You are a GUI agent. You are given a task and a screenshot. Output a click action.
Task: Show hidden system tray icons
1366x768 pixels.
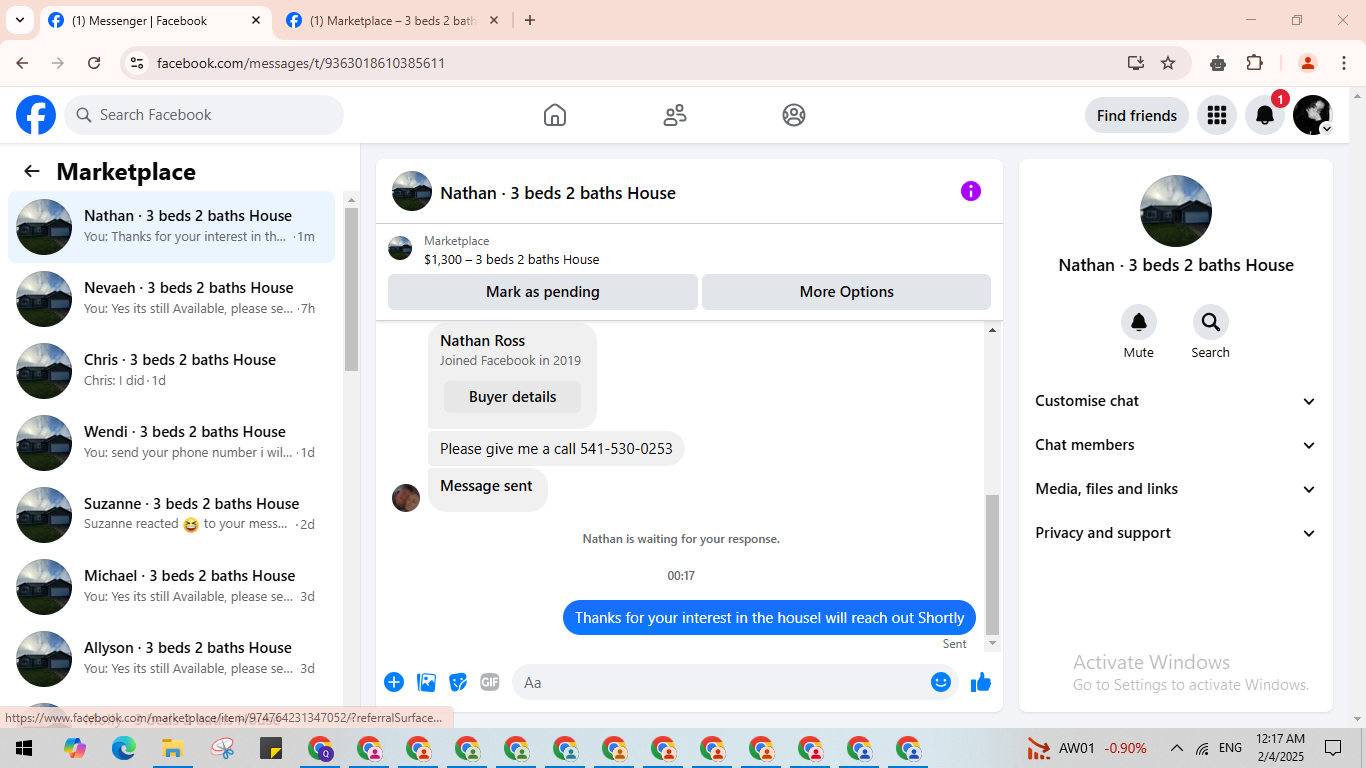[1177, 748]
